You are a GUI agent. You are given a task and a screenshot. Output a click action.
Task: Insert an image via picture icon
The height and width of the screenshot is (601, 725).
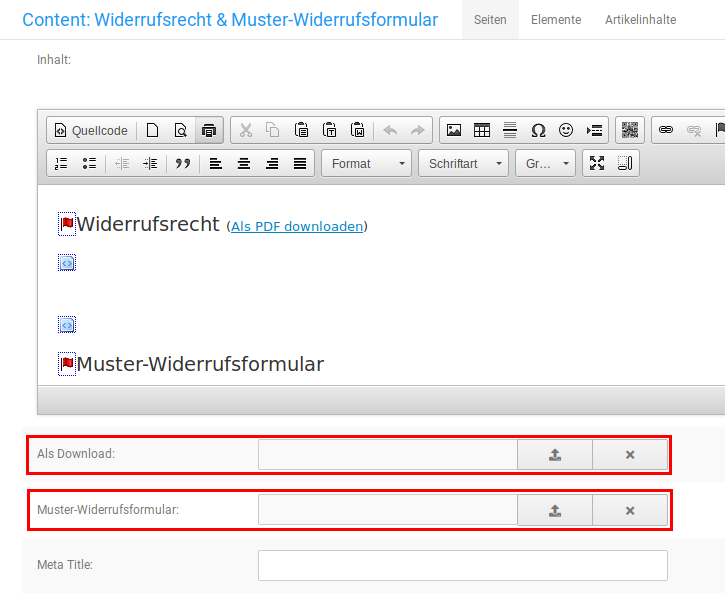(454, 130)
